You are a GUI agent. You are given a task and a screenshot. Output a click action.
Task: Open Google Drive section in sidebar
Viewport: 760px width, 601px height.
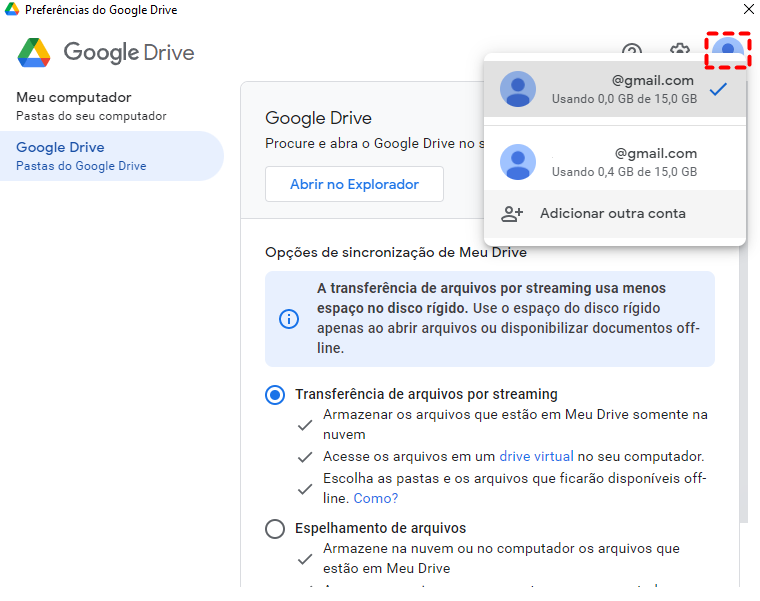(111, 156)
